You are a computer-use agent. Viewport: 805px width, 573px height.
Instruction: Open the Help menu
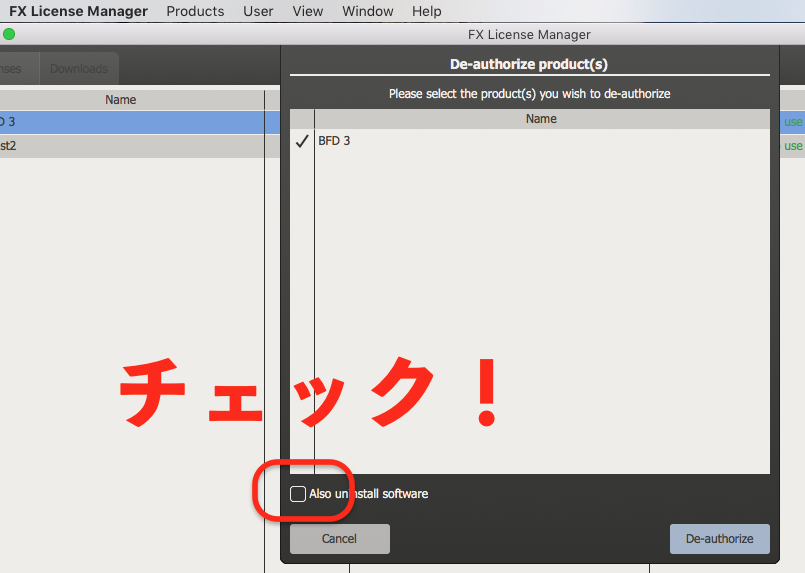[426, 11]
